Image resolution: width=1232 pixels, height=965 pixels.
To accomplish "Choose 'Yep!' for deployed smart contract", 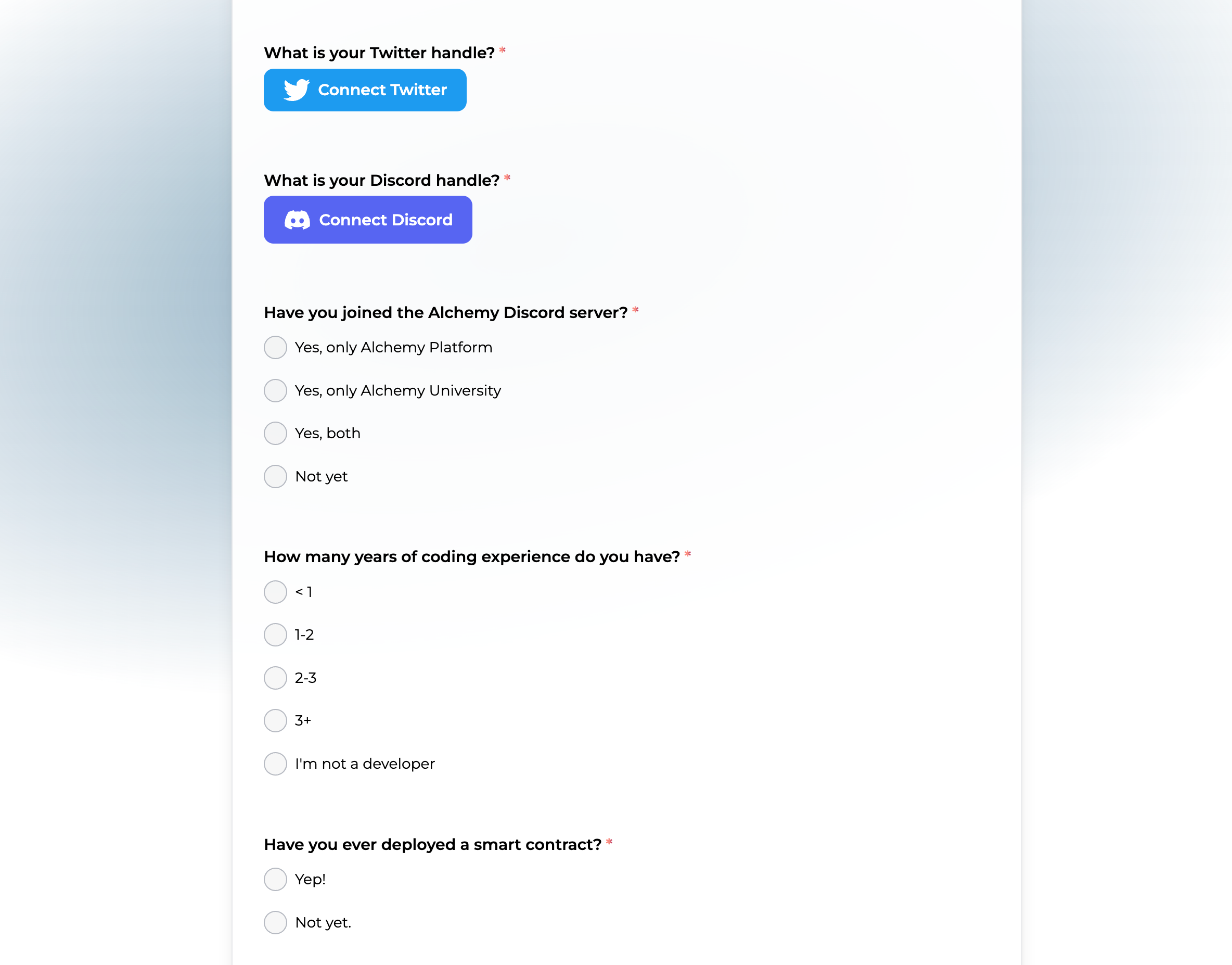I will pyautogui.click(x=276, y=879).
